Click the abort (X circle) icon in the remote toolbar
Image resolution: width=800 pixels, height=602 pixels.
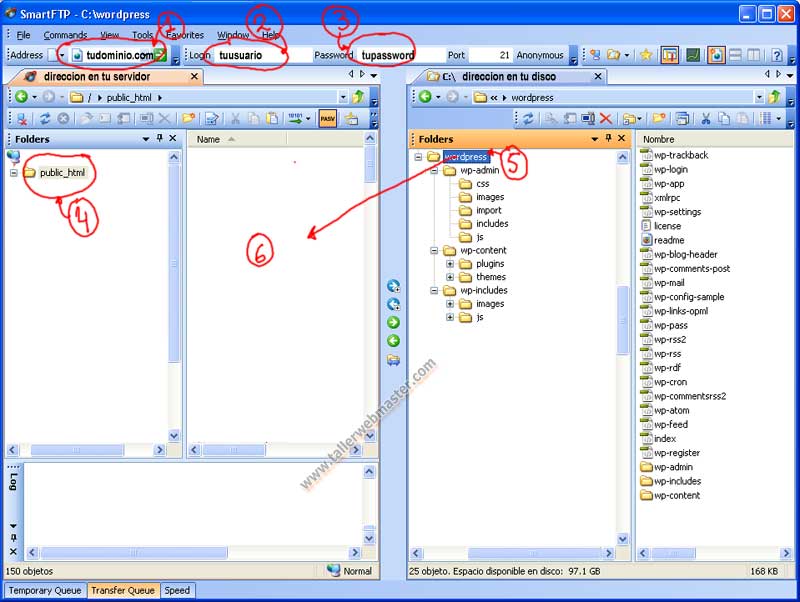point(63,119)
